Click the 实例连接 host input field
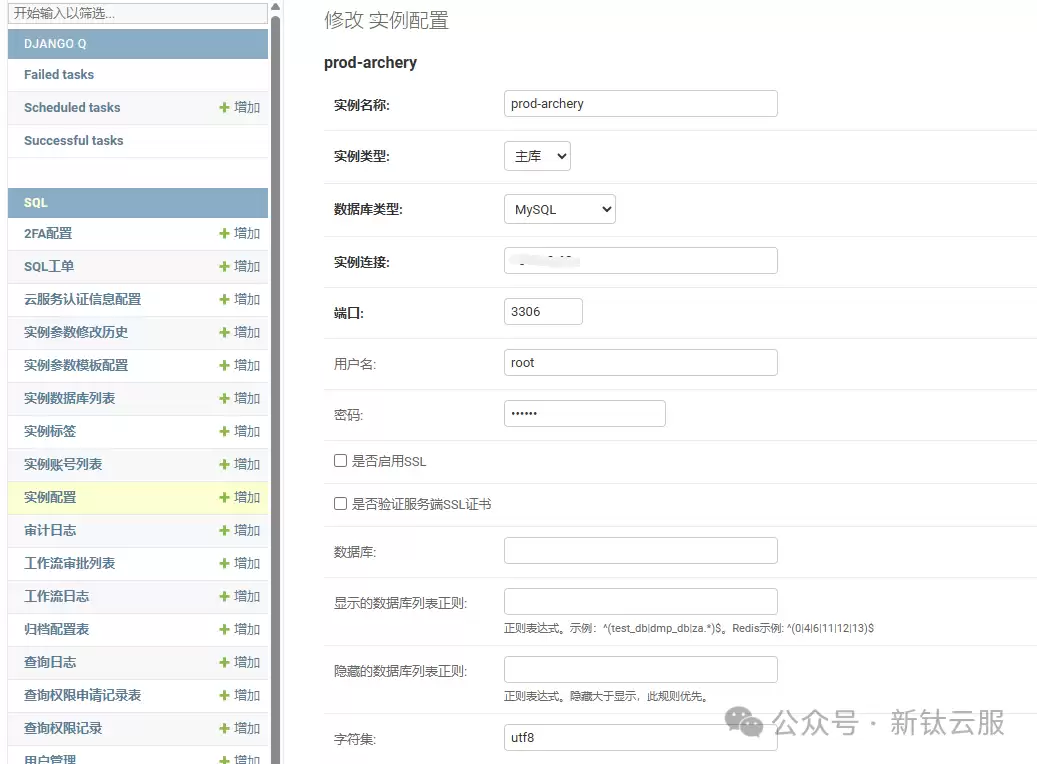1037x764 pixels. click(x=640, y=261)
